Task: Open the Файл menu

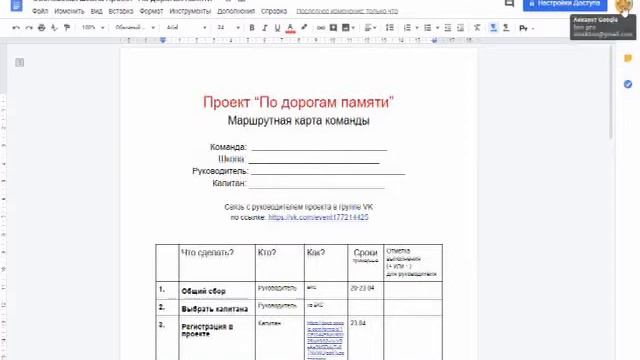Action: (40, 11)
